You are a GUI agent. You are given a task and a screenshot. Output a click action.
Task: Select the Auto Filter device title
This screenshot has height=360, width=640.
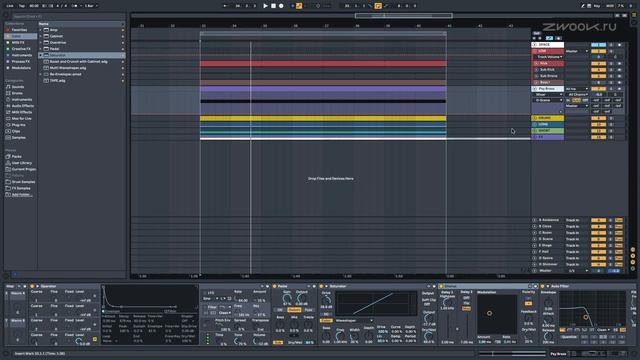click(560, 286)
